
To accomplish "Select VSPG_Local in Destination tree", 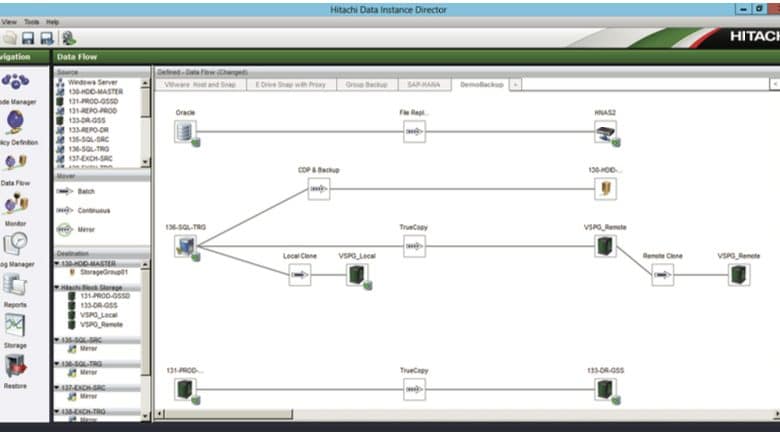I will [x=99, y=315].
